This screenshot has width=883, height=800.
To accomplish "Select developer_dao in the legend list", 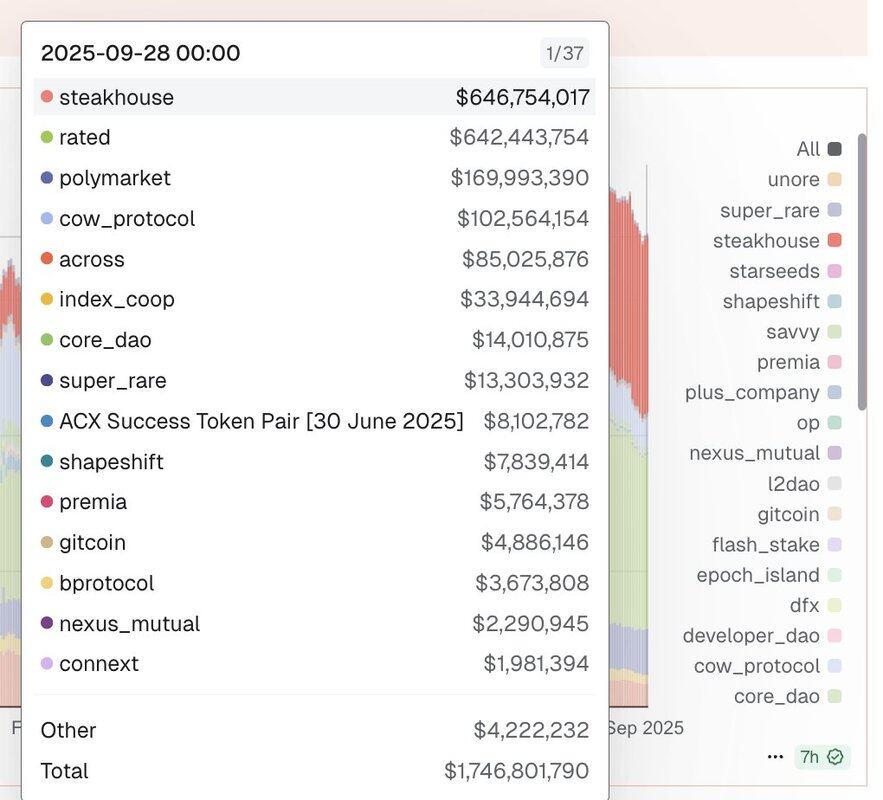I will pos(762,636).
